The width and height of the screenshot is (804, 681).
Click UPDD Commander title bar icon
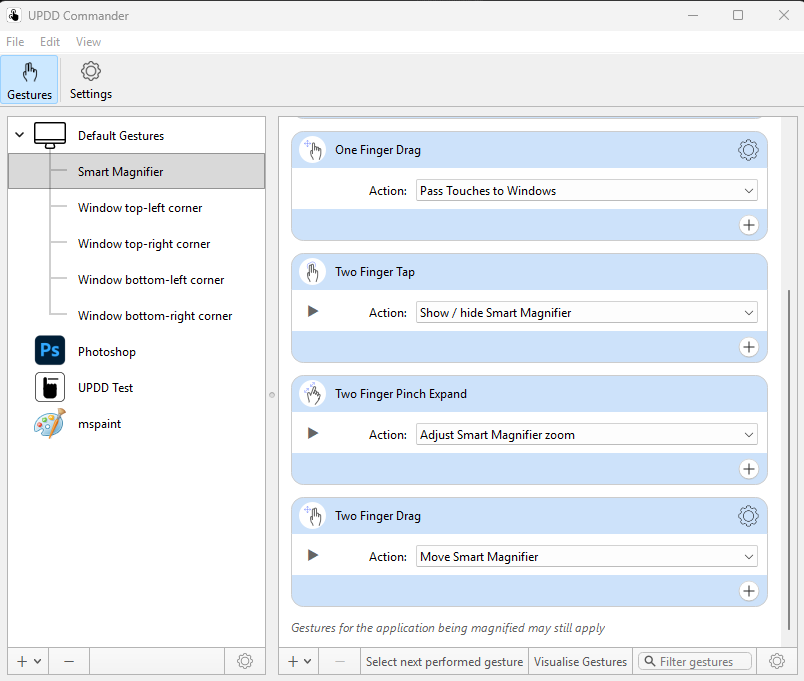pyautogui.click(x=14, y=15)
